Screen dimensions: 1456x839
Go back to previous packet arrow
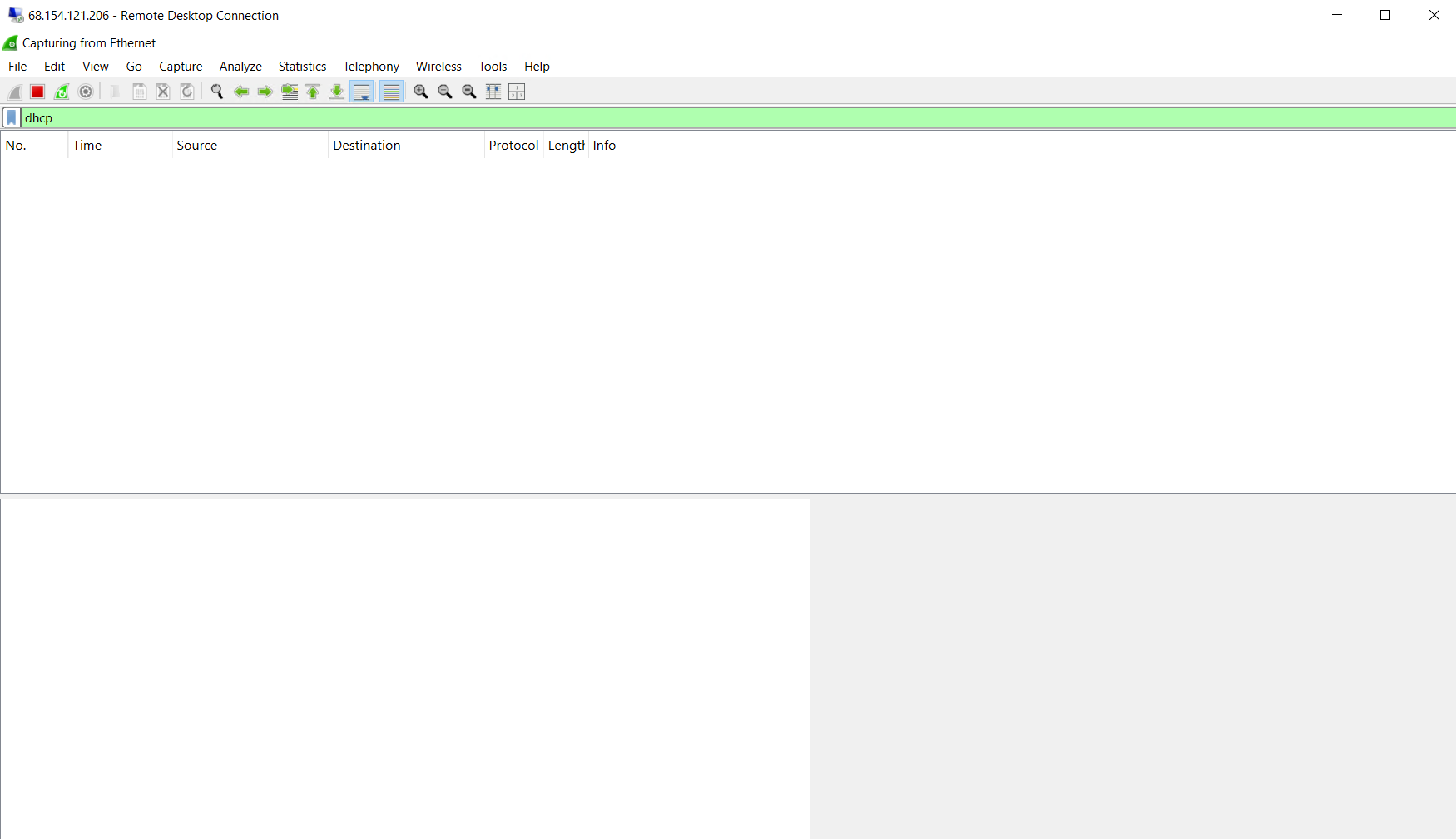coord(241,92)
